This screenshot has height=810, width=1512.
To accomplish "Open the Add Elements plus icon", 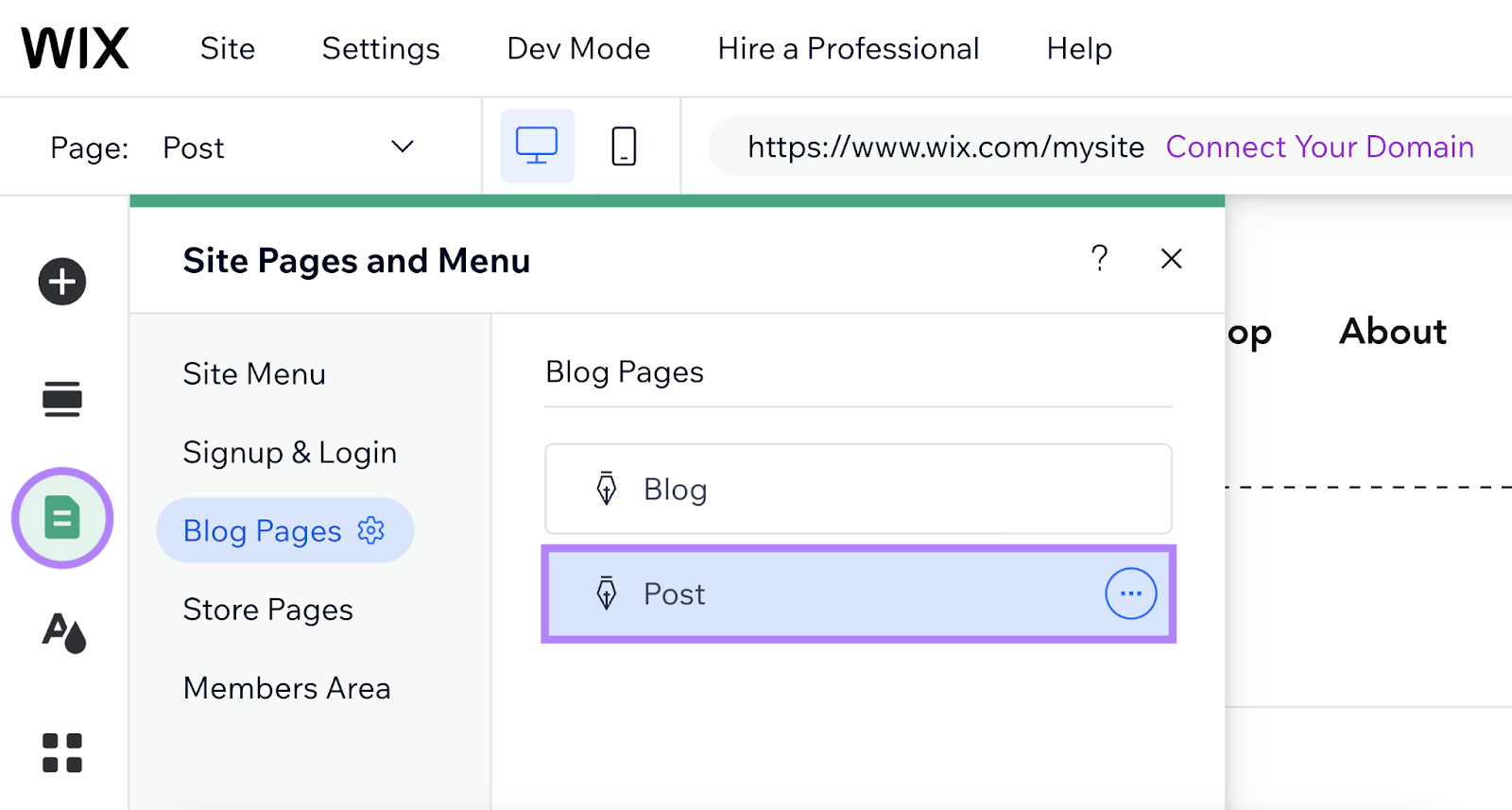I will coord(62,282).
